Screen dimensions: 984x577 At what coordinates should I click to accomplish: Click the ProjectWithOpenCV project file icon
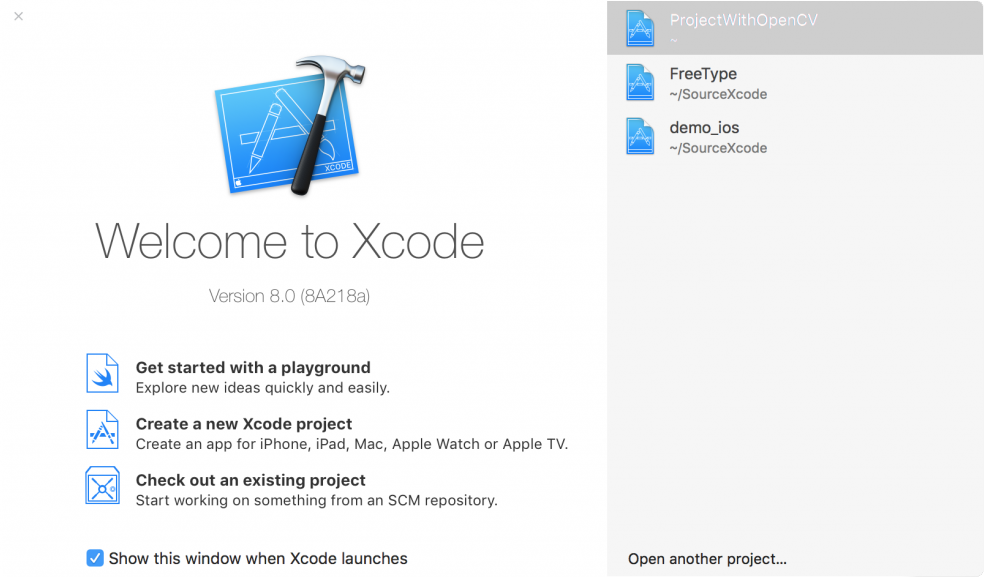(640, 27)
